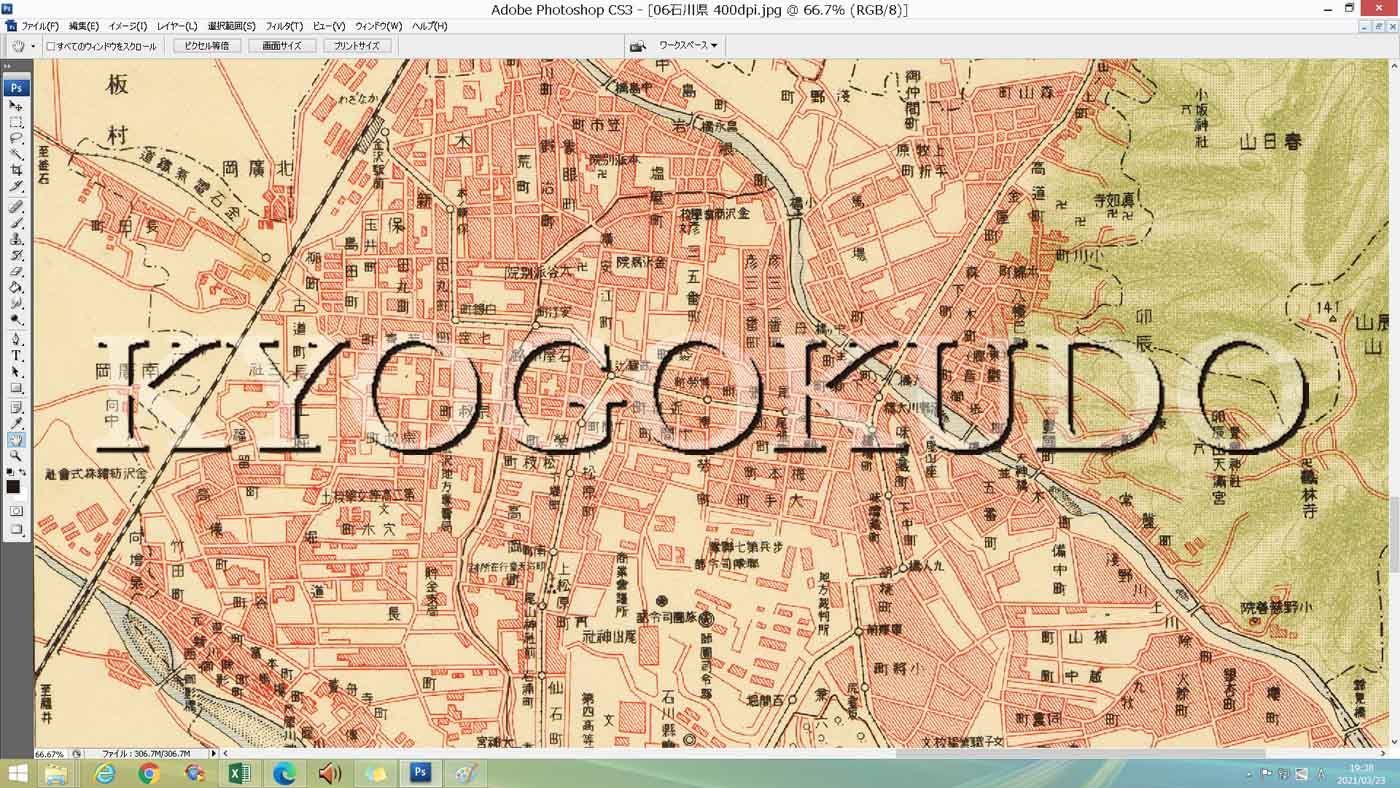Select the Zoom tool
Image resolution: width=1400 pixels, height=788 pixels.
tap(16, 455)
